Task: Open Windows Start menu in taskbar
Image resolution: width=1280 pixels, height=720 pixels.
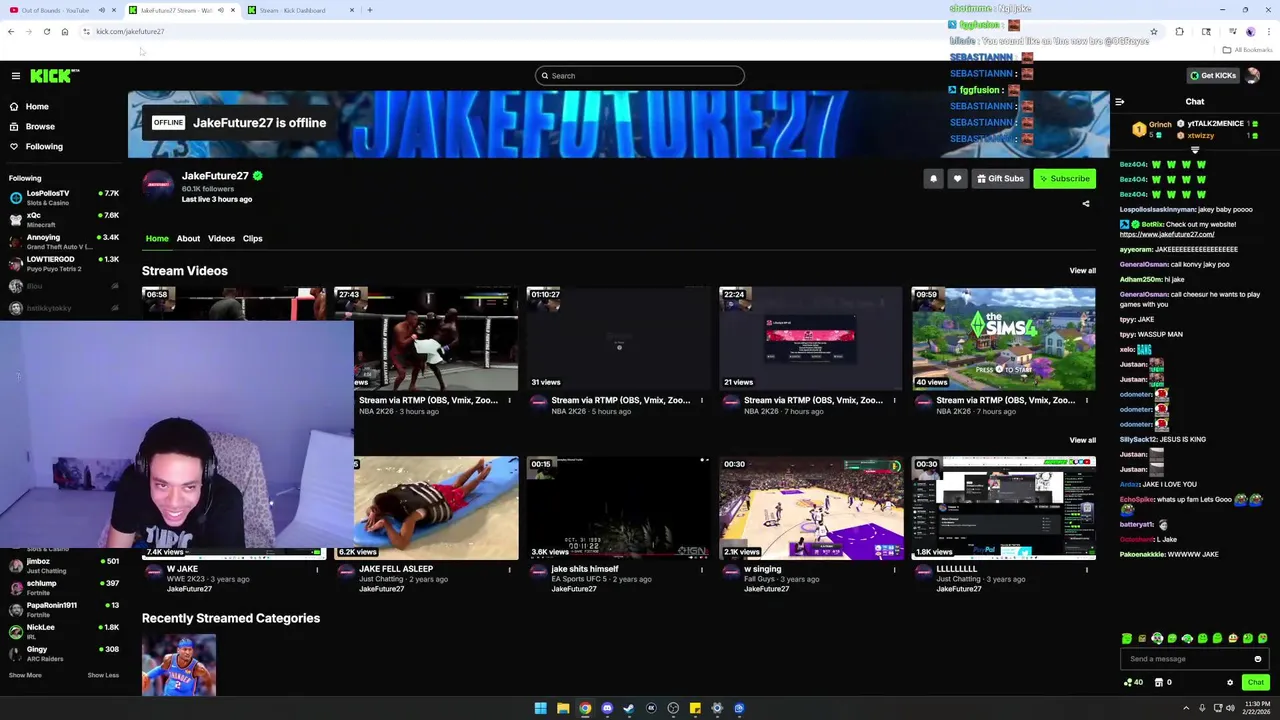Action: pos(541,708)
